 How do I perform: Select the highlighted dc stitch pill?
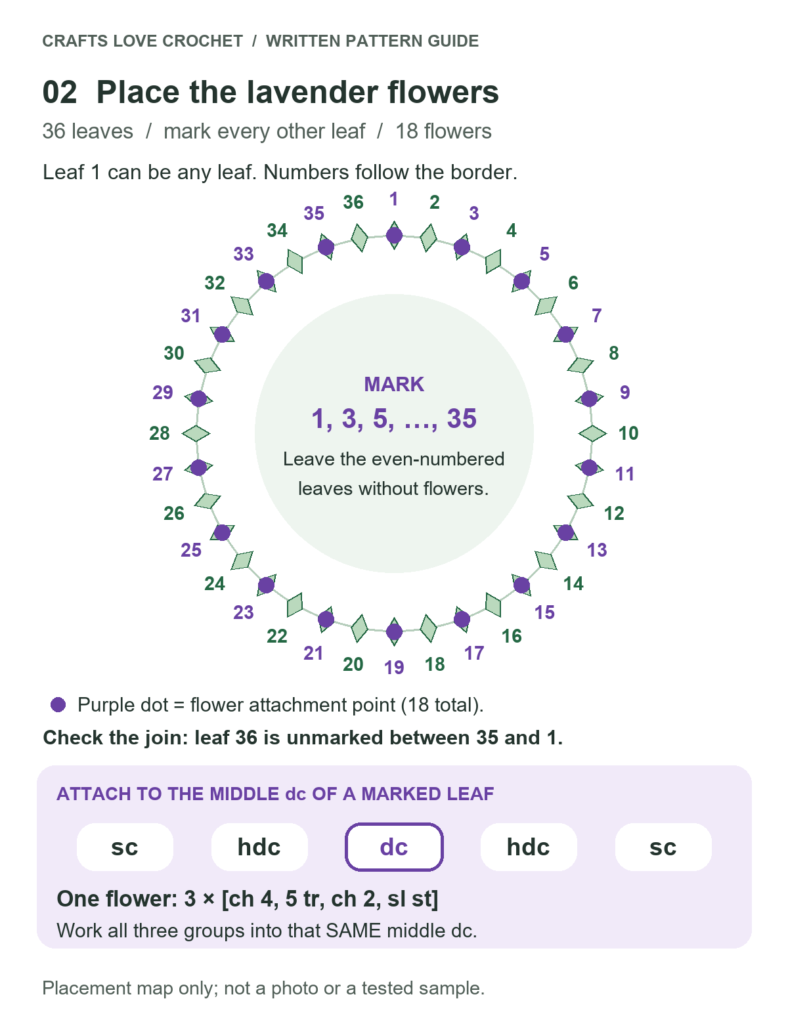(394, 847)
